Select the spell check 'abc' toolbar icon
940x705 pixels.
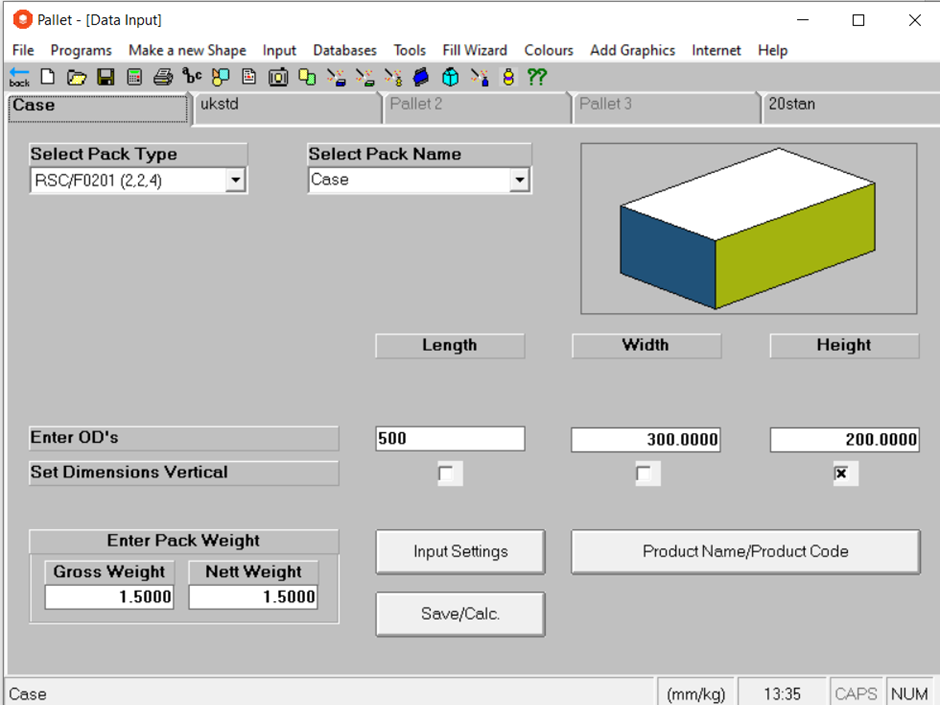tap(191, 77)
